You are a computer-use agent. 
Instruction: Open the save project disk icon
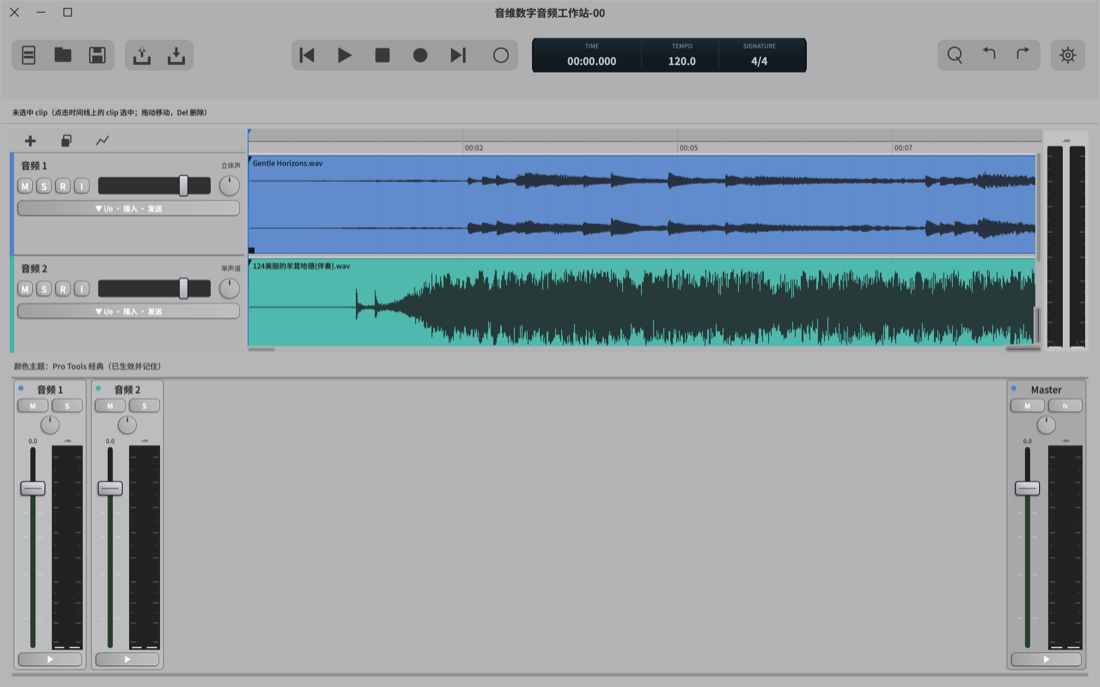pyautogui.click(x=98, y=55)
